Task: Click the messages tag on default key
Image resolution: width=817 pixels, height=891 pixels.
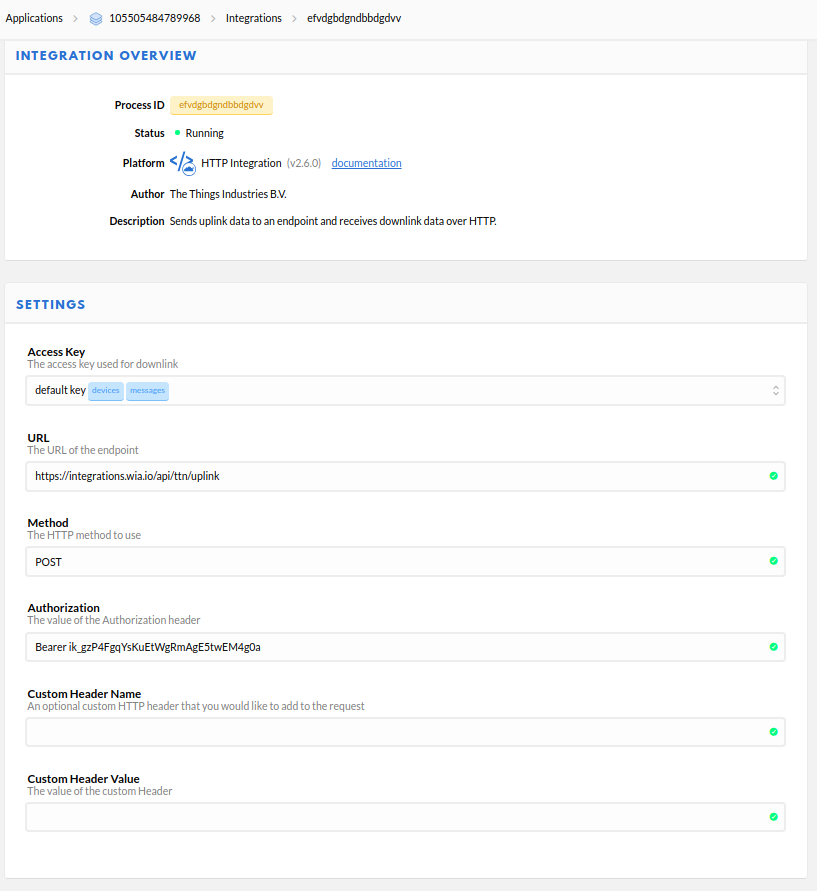Action: click(x=147, y=391)
